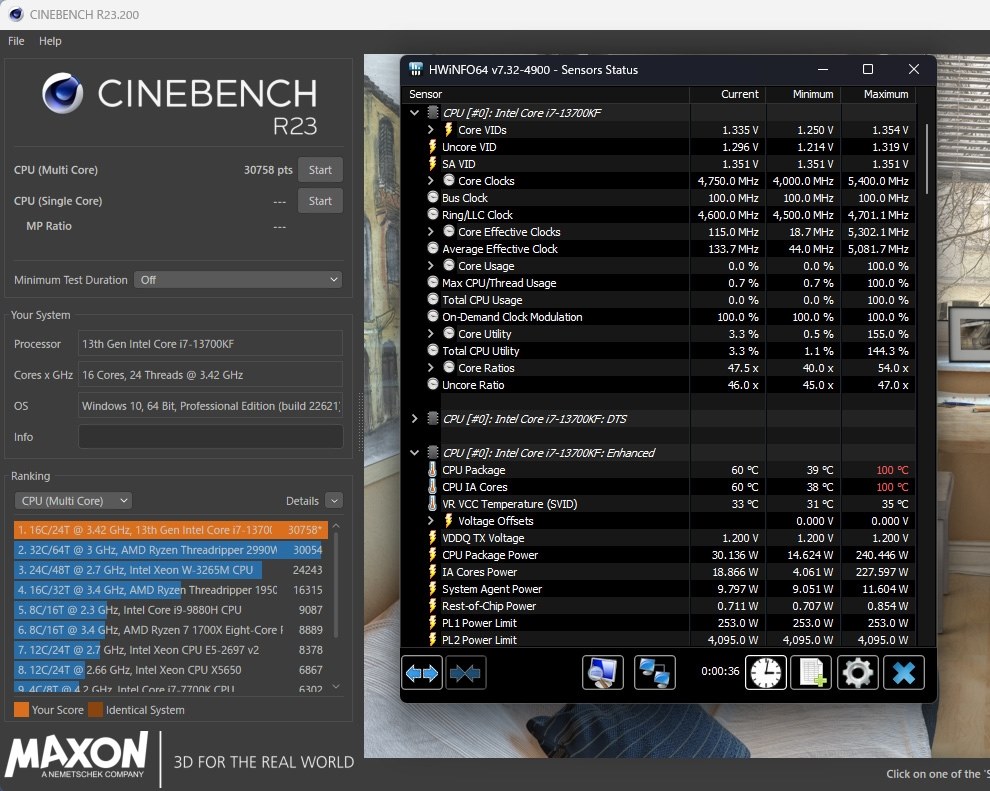Click the Average Effective Clock gauge icon

pos(432,249)
